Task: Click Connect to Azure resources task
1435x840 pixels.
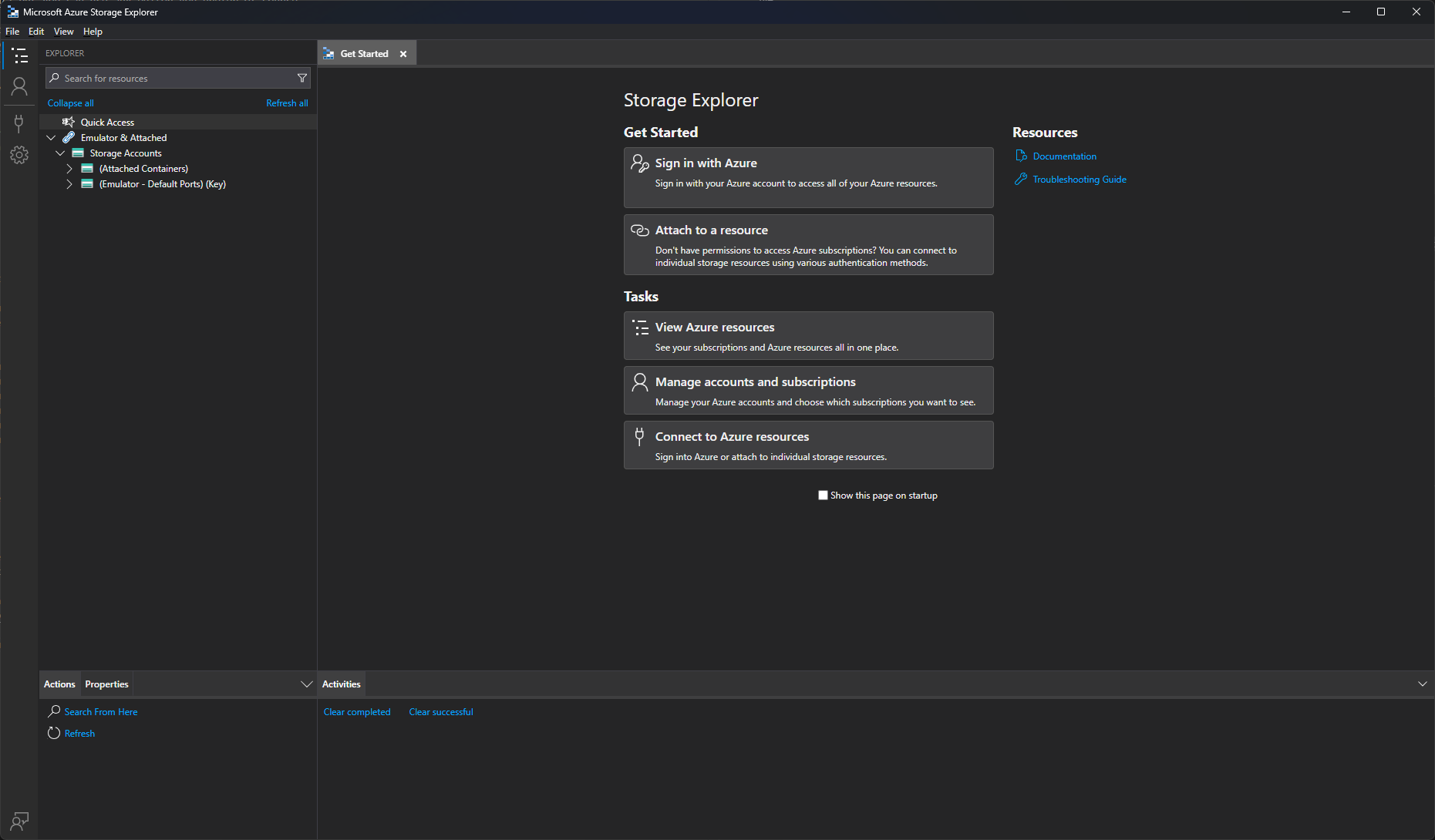Action: (x=808, y=445)
